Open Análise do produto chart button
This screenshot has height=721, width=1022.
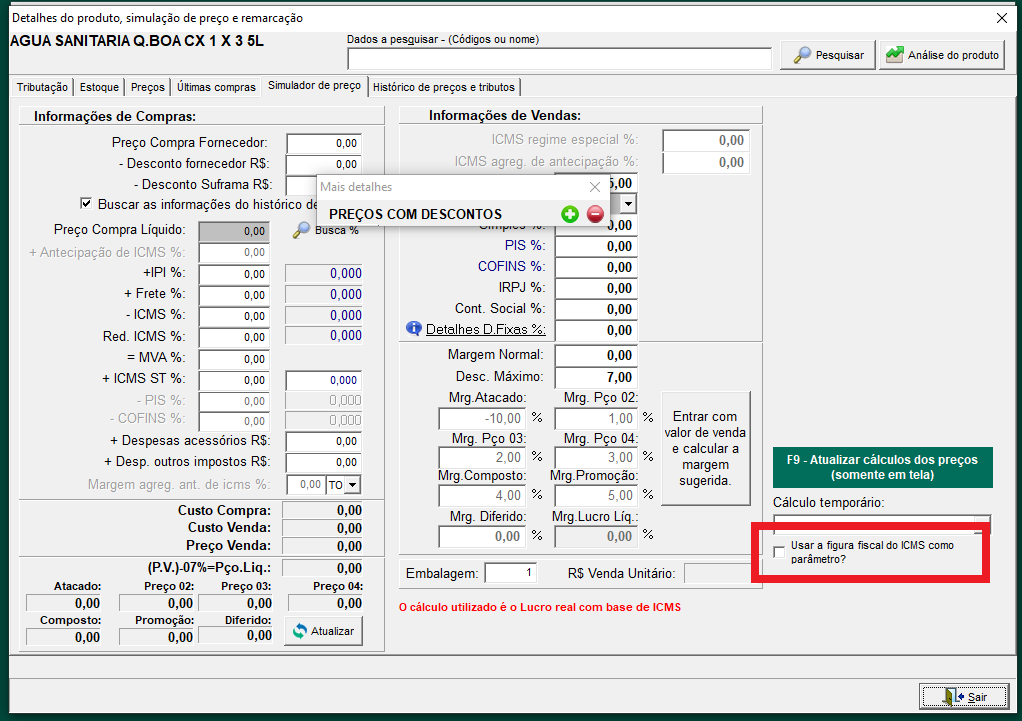[x=942, y=55]
